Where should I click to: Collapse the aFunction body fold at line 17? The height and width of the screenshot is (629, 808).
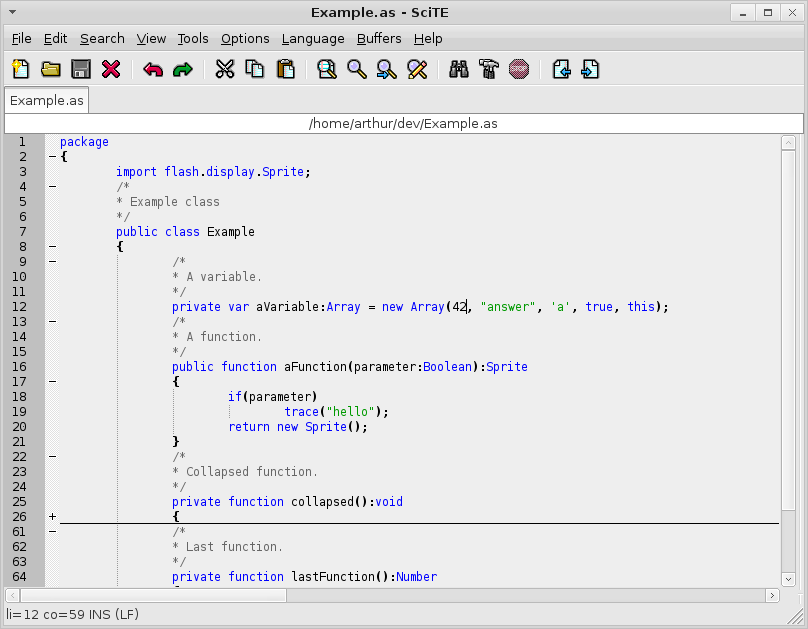point(52,382)
